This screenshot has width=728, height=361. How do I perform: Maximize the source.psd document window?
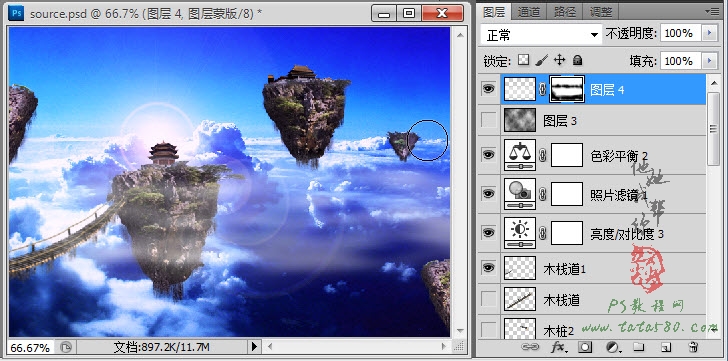click(409, 13)
